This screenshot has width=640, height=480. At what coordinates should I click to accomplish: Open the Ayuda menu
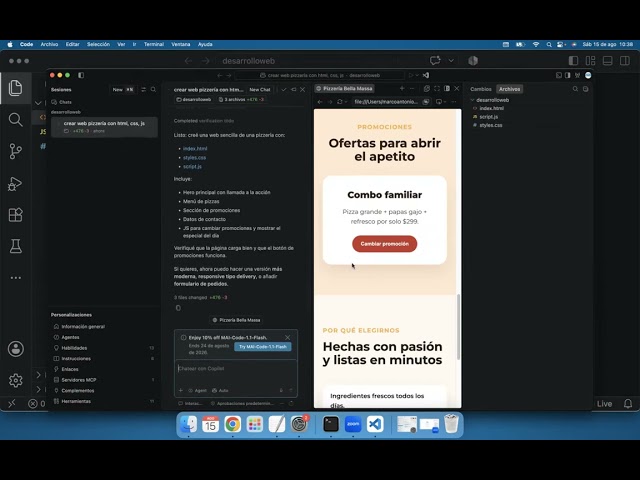205,44
